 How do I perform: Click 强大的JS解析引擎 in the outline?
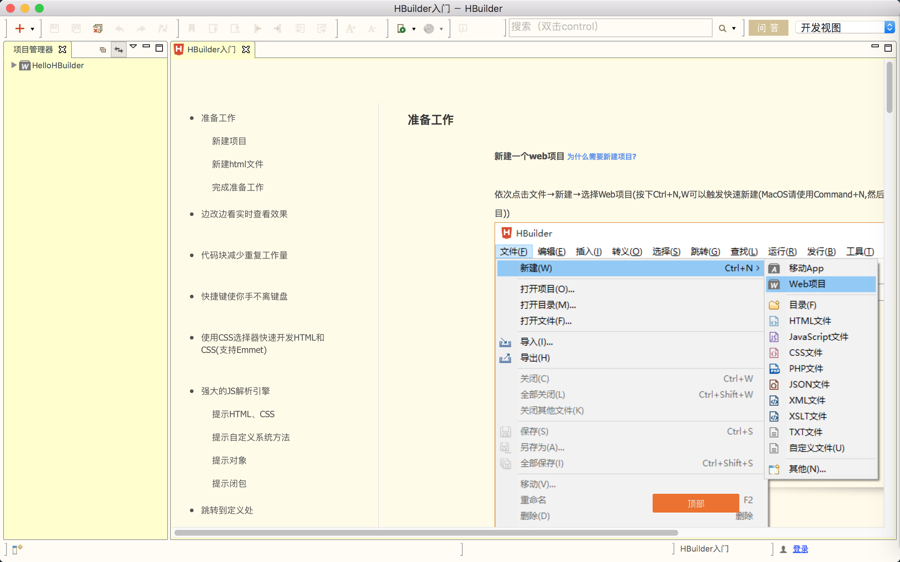(235, 391)
